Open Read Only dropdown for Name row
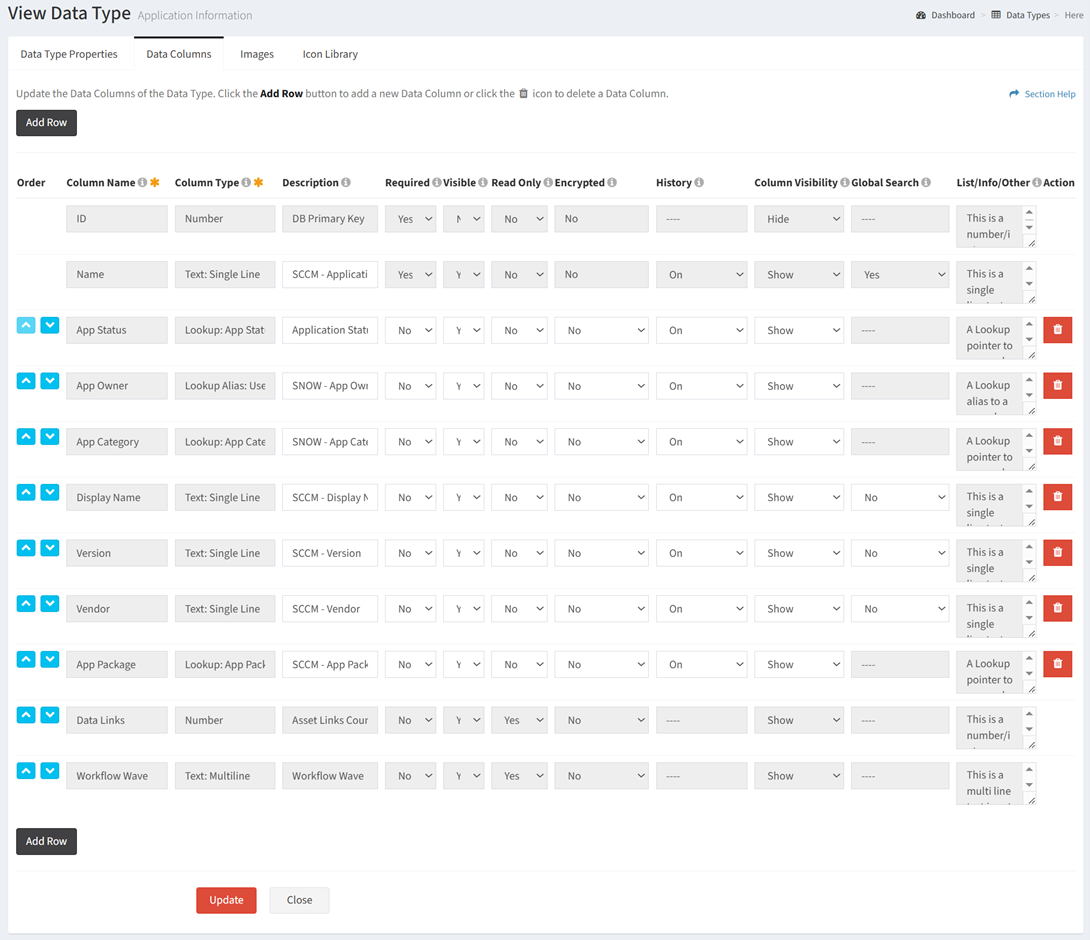 [519, 275]
